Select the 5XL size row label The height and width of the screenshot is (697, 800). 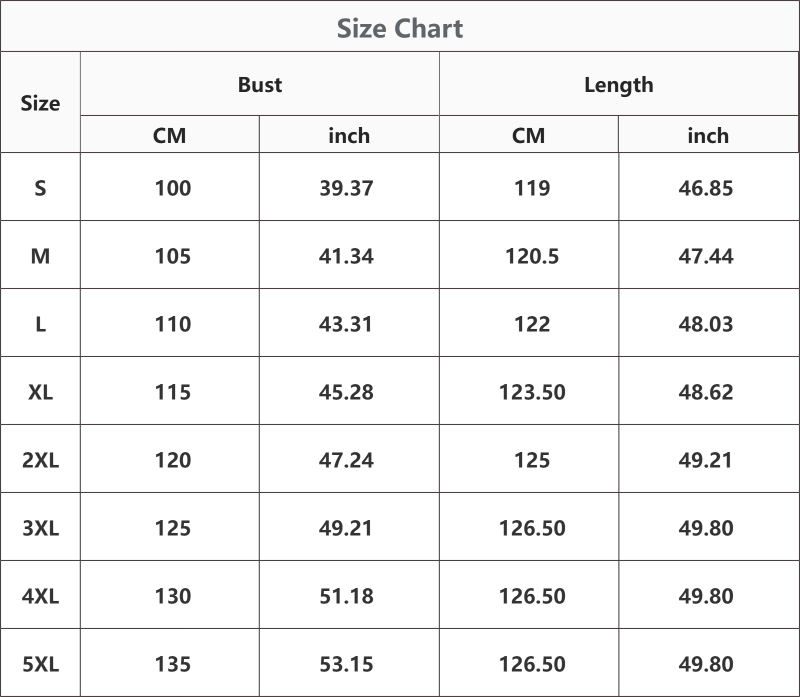(x=40, y=664)
